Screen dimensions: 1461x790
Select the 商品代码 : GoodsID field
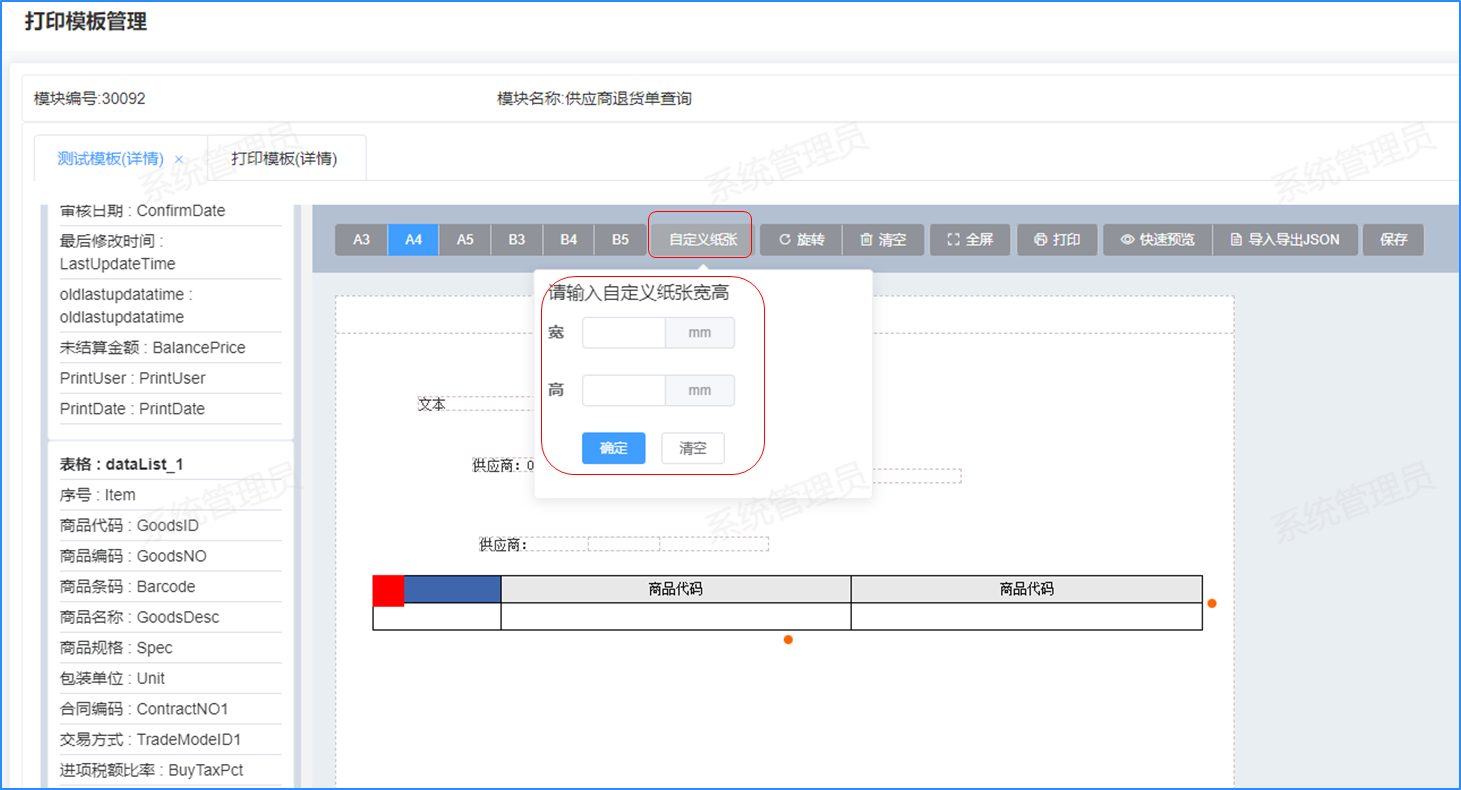[170, 526]
